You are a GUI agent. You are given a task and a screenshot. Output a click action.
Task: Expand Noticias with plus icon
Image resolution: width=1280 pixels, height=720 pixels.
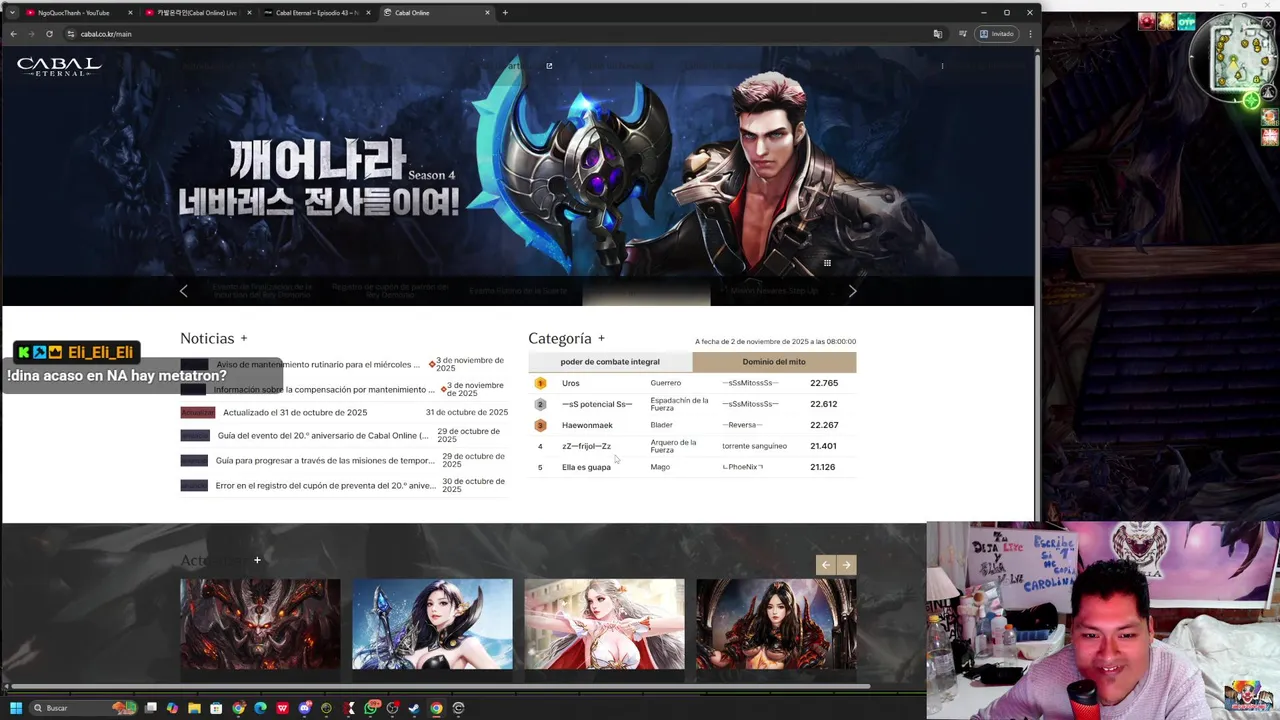click(243, 339)
